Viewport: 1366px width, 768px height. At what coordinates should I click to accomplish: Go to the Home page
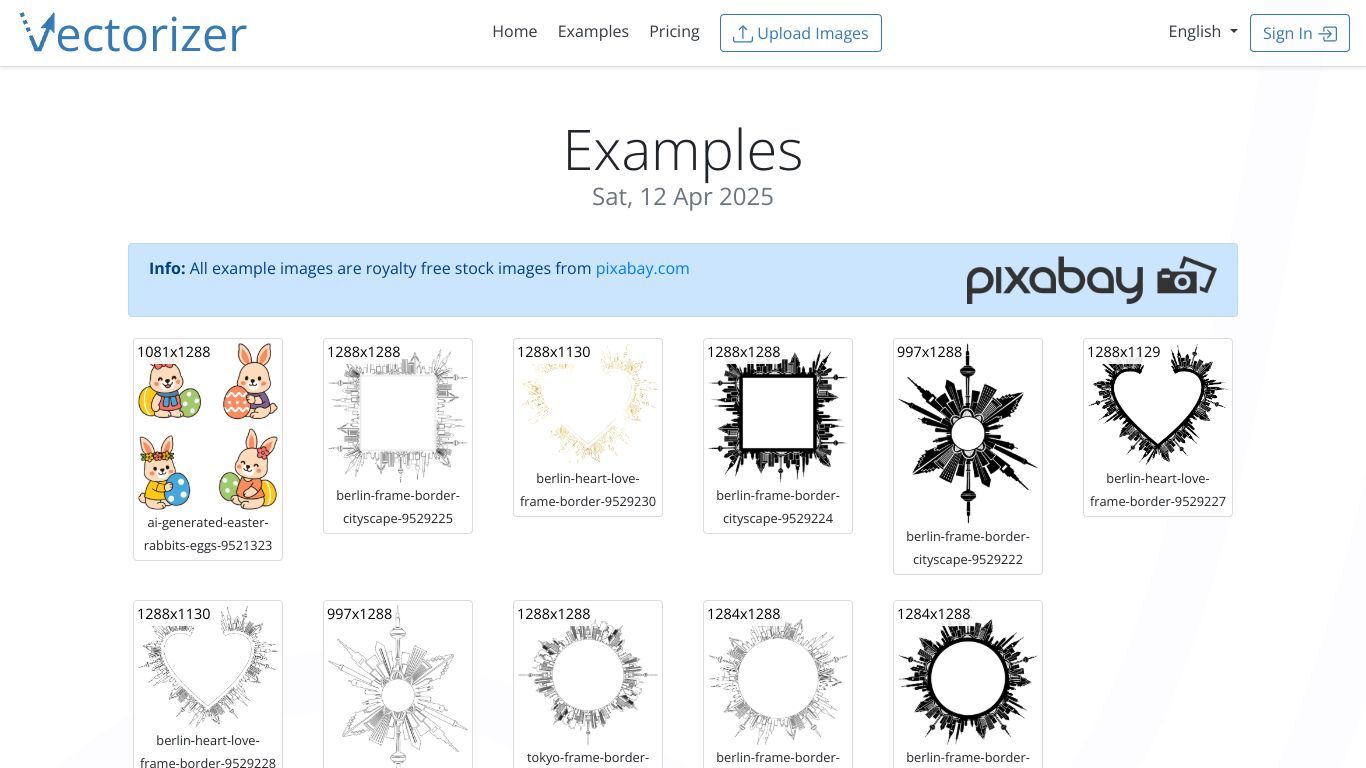pyautogui.click(x=515, y=32)
